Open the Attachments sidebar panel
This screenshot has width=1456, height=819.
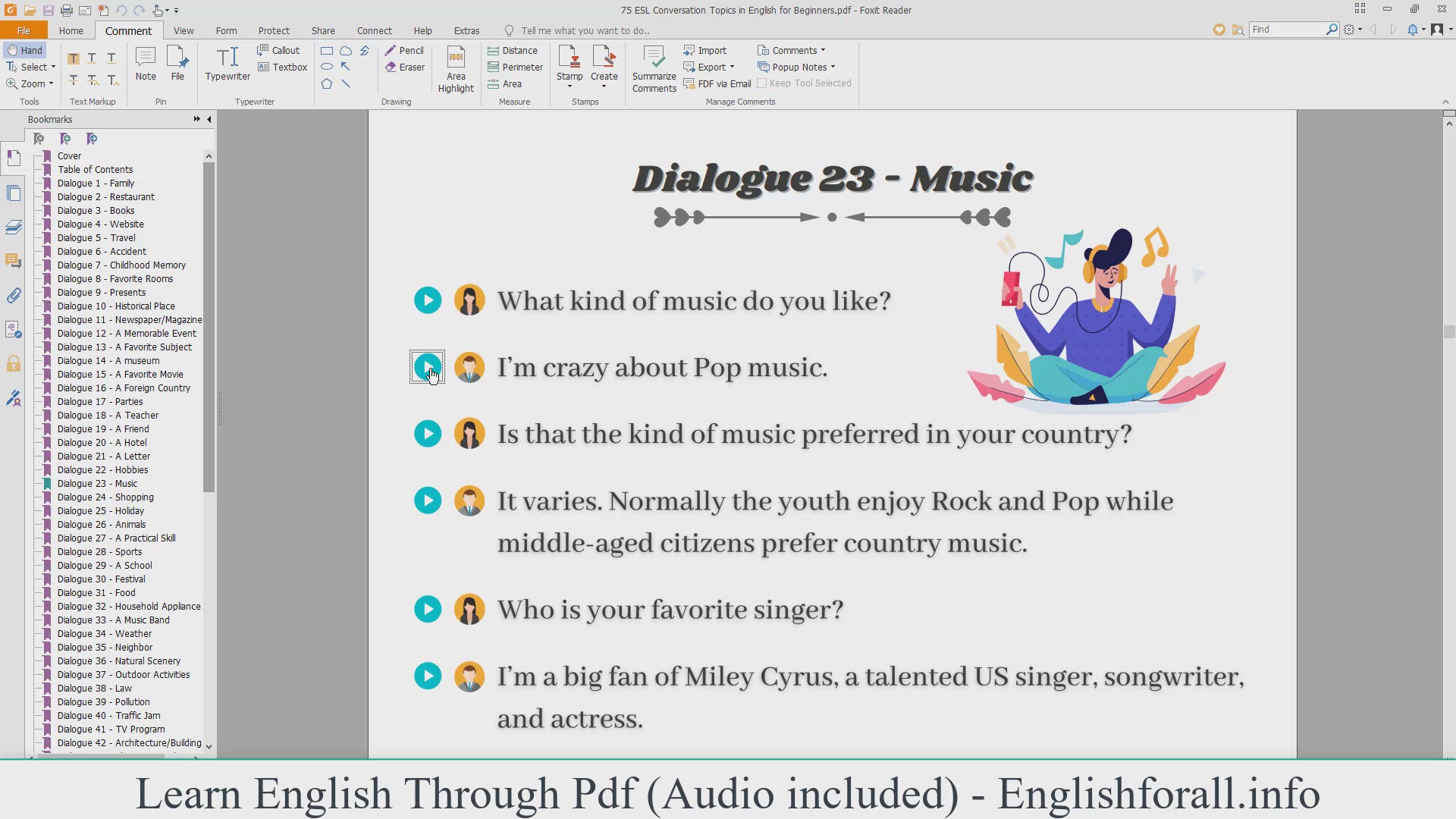14,296
